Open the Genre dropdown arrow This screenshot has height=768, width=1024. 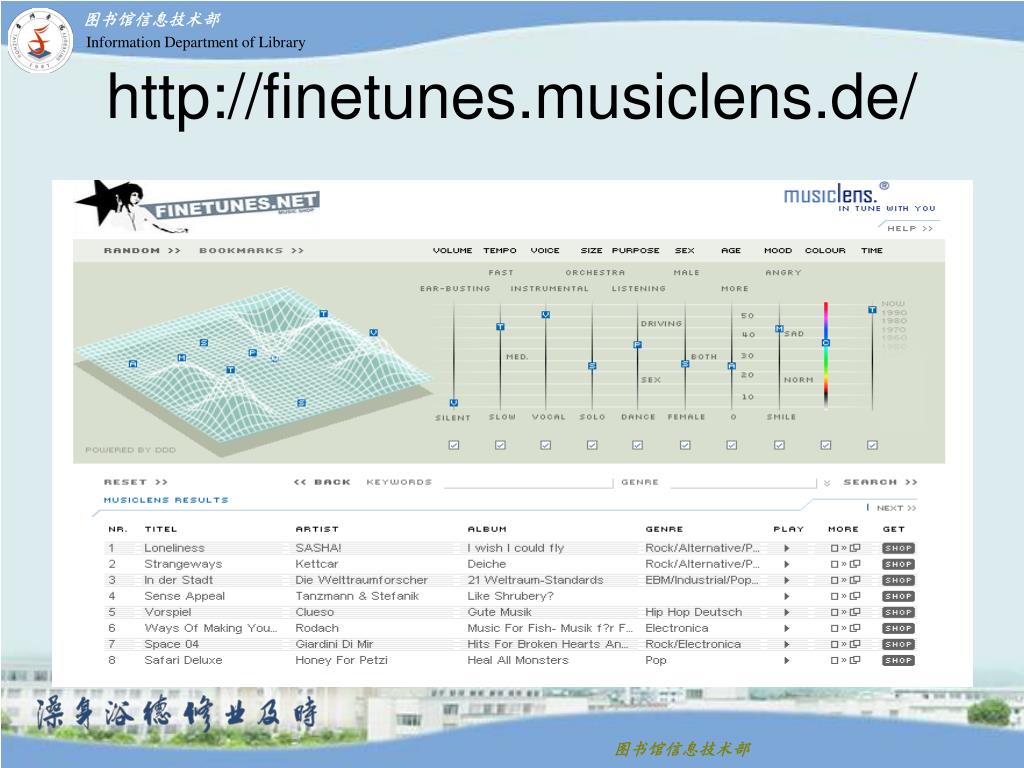[x=827, y=483]
